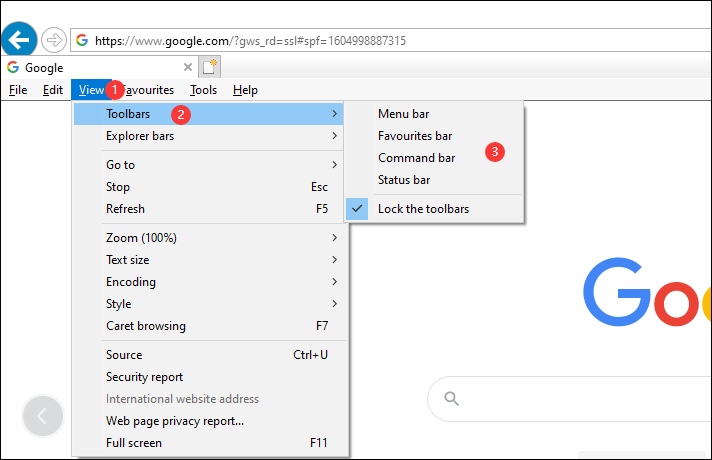Select the Google tab
712x460 pixels.
coord(100,67)
